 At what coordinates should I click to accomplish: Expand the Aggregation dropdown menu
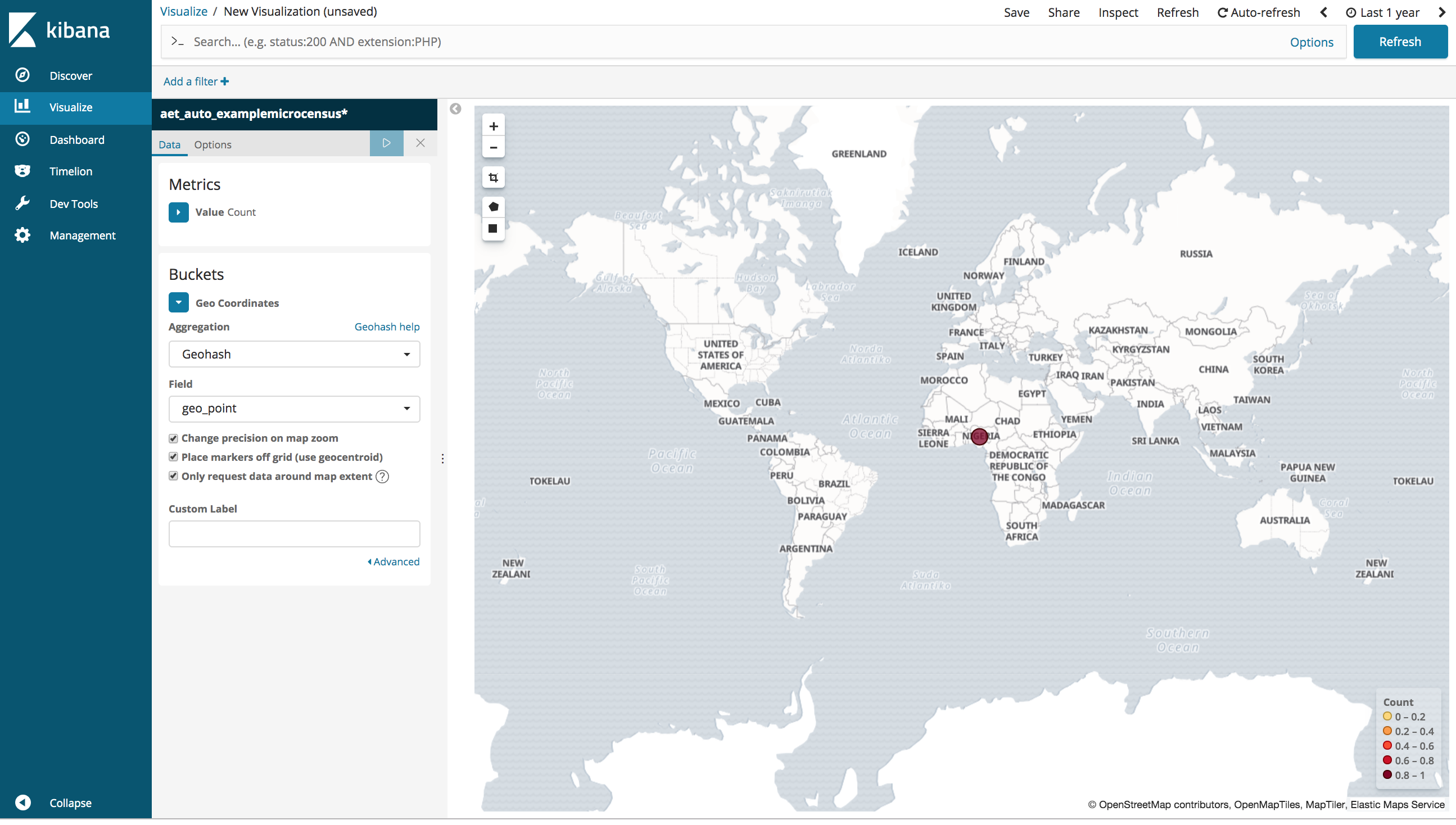point(294,354)
